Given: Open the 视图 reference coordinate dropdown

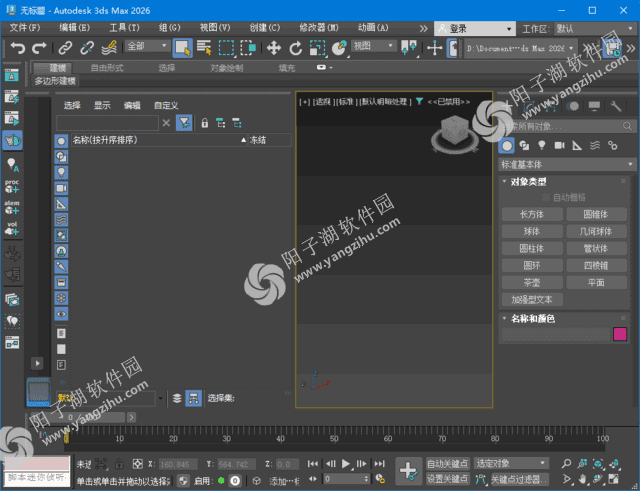Looking at the screenshot, I should click(374, 46).
